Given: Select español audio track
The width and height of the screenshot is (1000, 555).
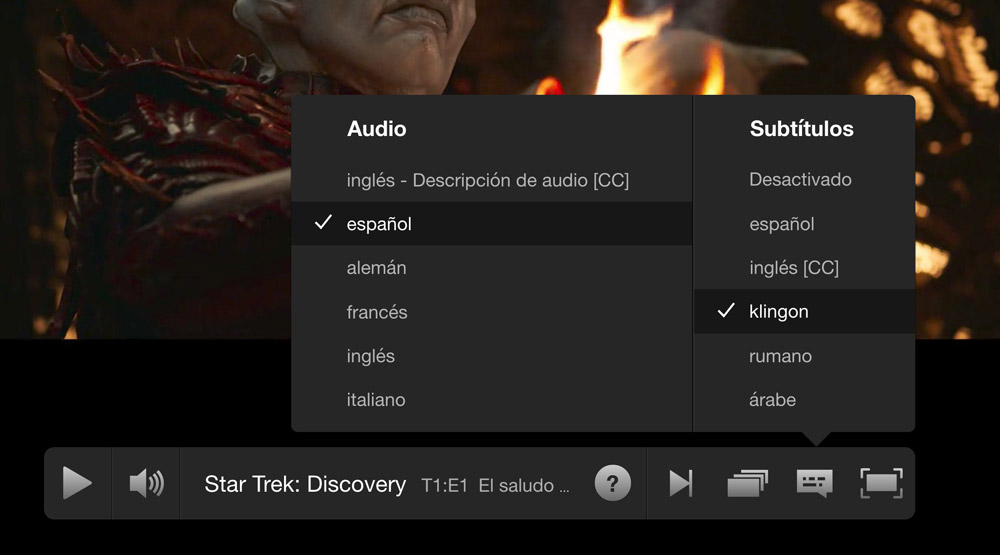Looking at the screenshot, I should click(492, 224).
